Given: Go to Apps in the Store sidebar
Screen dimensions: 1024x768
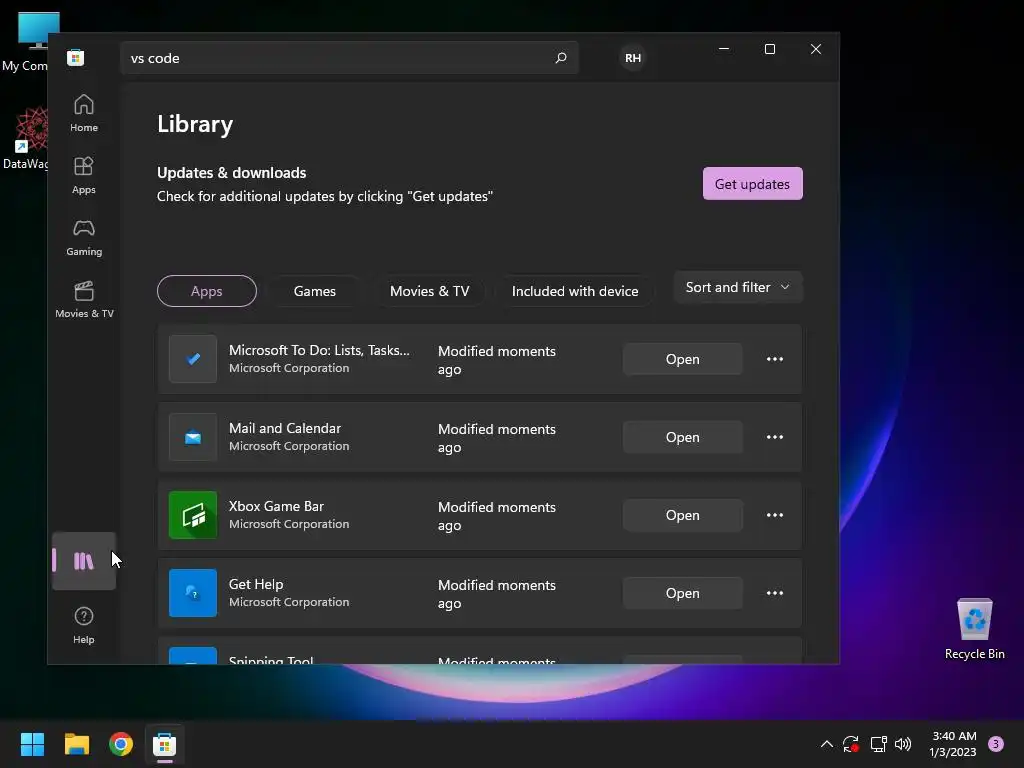Looking at the screenshot, I should coord(84,176).
